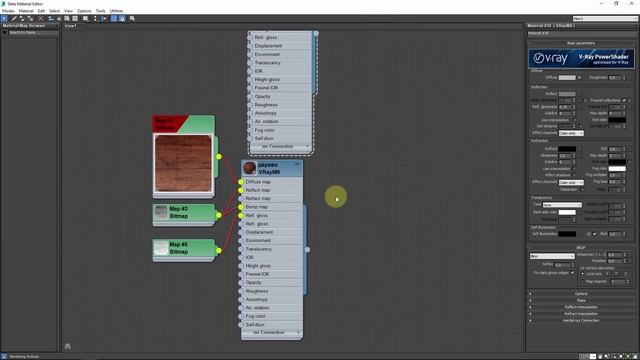This screenshot has height=360, width=640.
Task: Click the Reflect color swatch
Action: click(x=567, y=94)
